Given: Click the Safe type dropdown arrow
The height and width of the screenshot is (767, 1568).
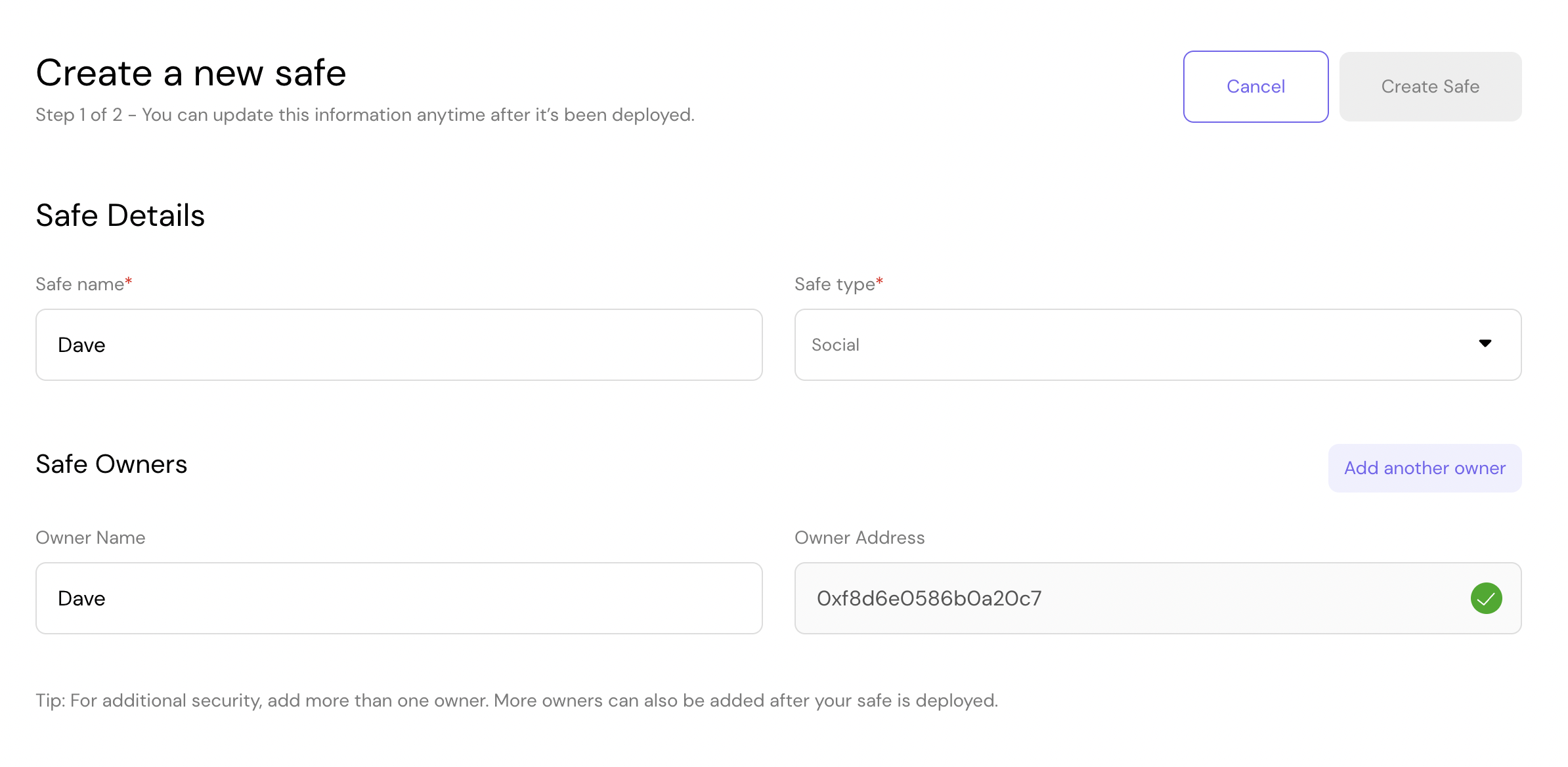Looking at the screenshot, I should [x=1485, y=343].
